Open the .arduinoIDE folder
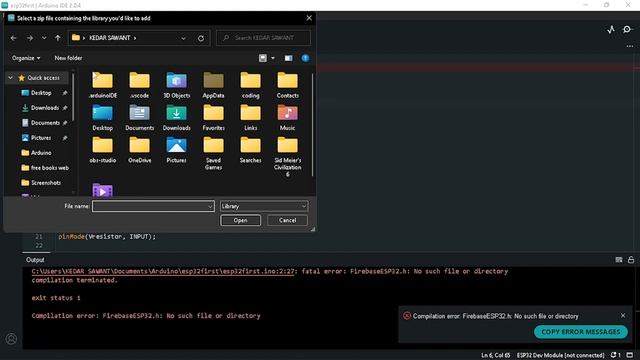This screenshot has height=360, width=640. click(x=102, y=85)
